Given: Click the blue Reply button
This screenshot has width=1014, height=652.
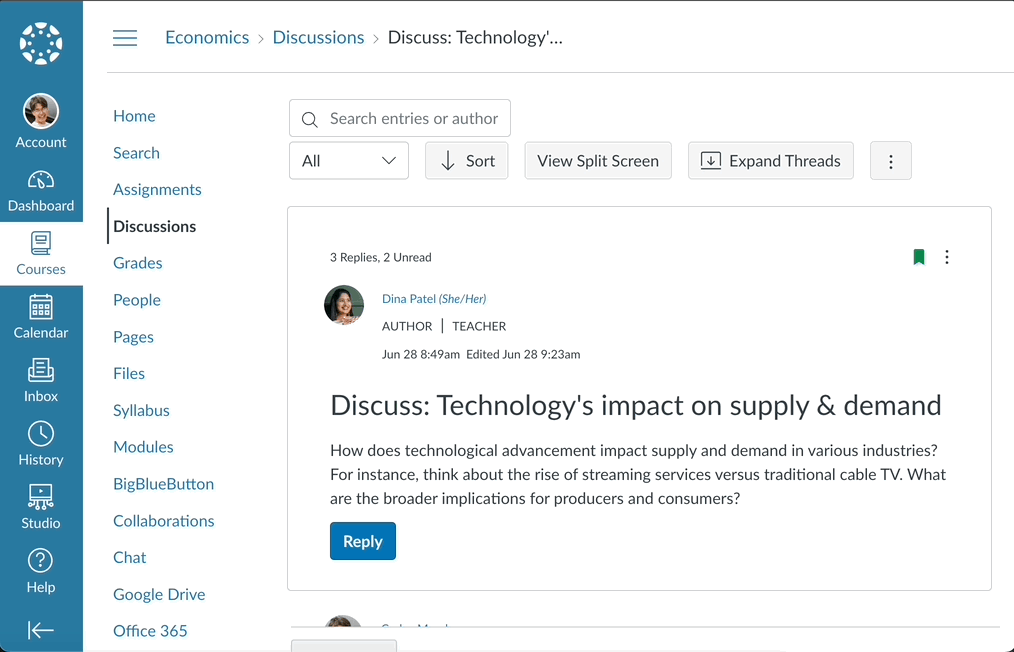Looking at the screenshot, I should point(363,541).
